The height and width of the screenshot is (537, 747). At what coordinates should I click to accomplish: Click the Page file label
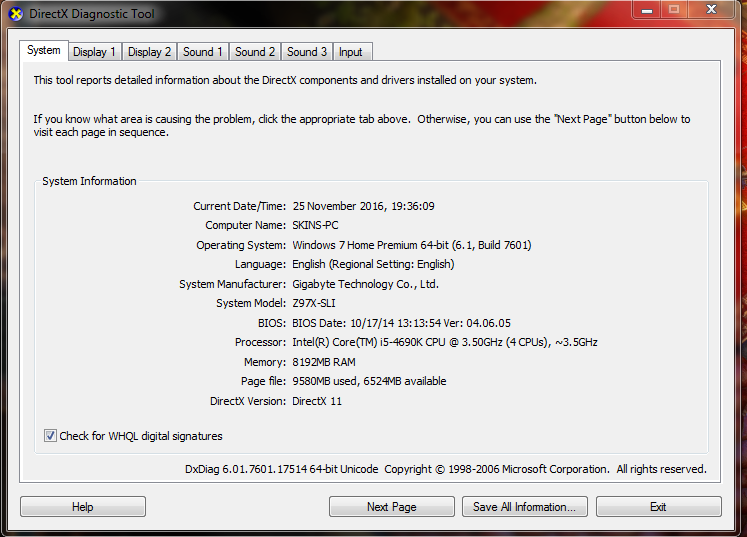(x=263, y=381)
